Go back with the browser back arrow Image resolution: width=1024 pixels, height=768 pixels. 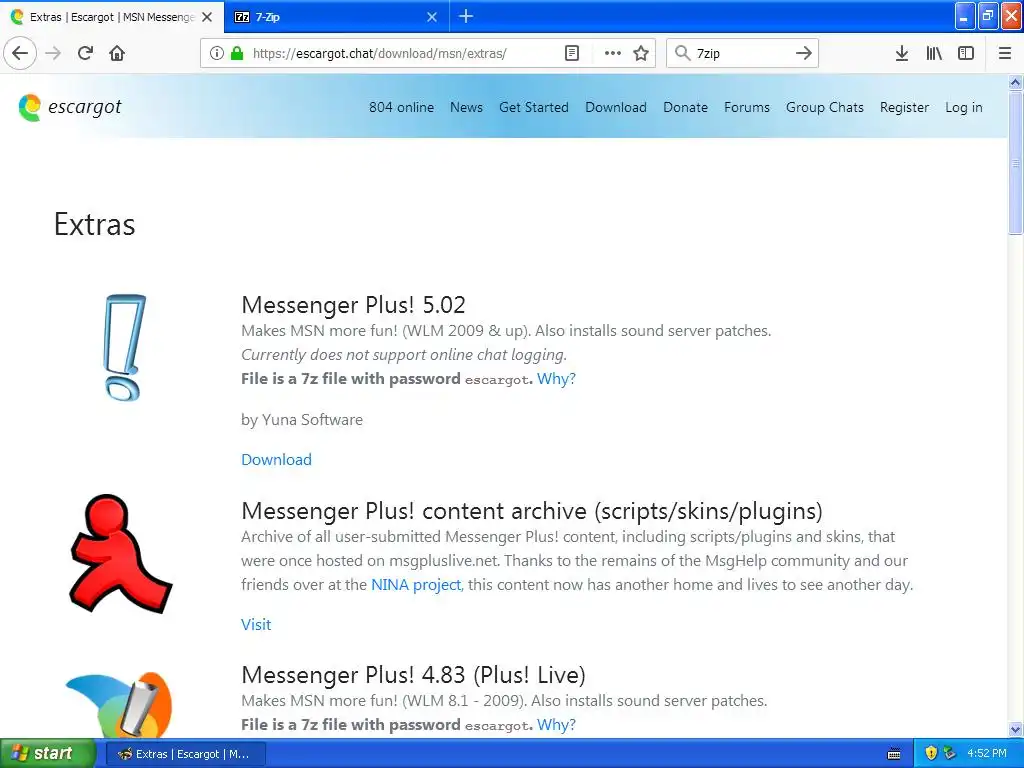[x=20, y=53]
